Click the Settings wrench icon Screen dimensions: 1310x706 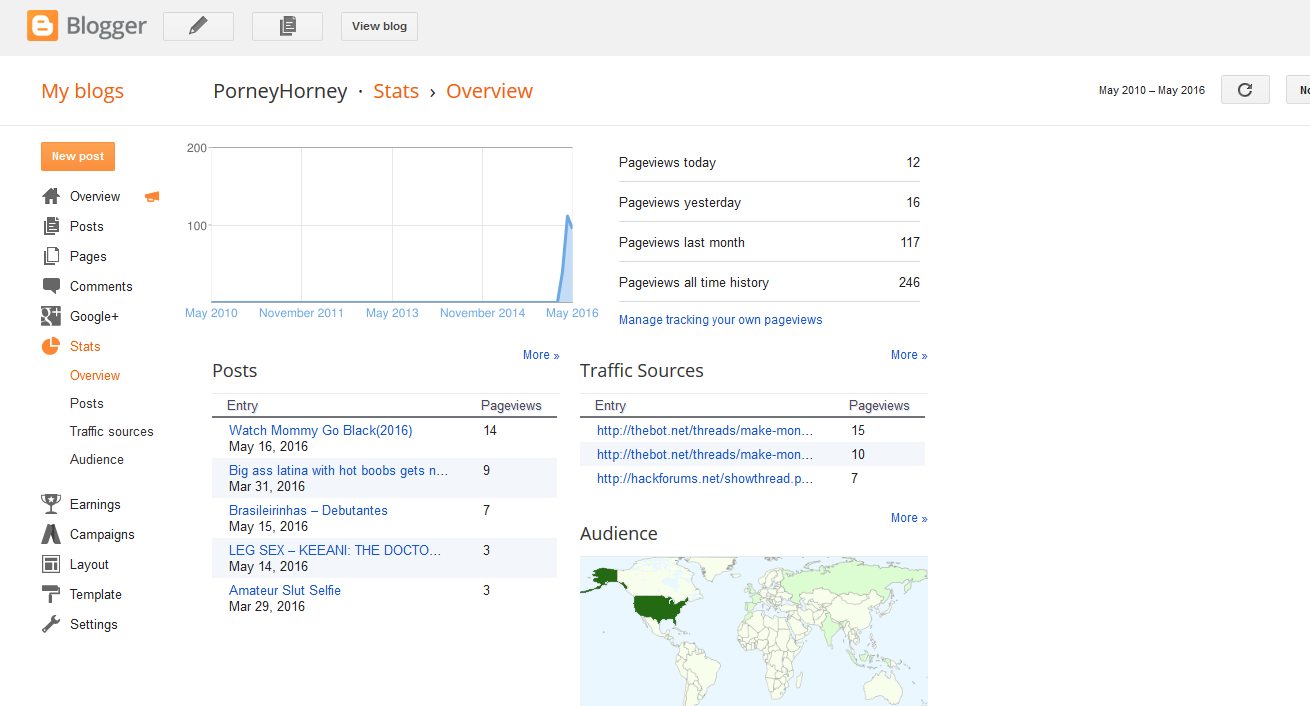point(51,624)
